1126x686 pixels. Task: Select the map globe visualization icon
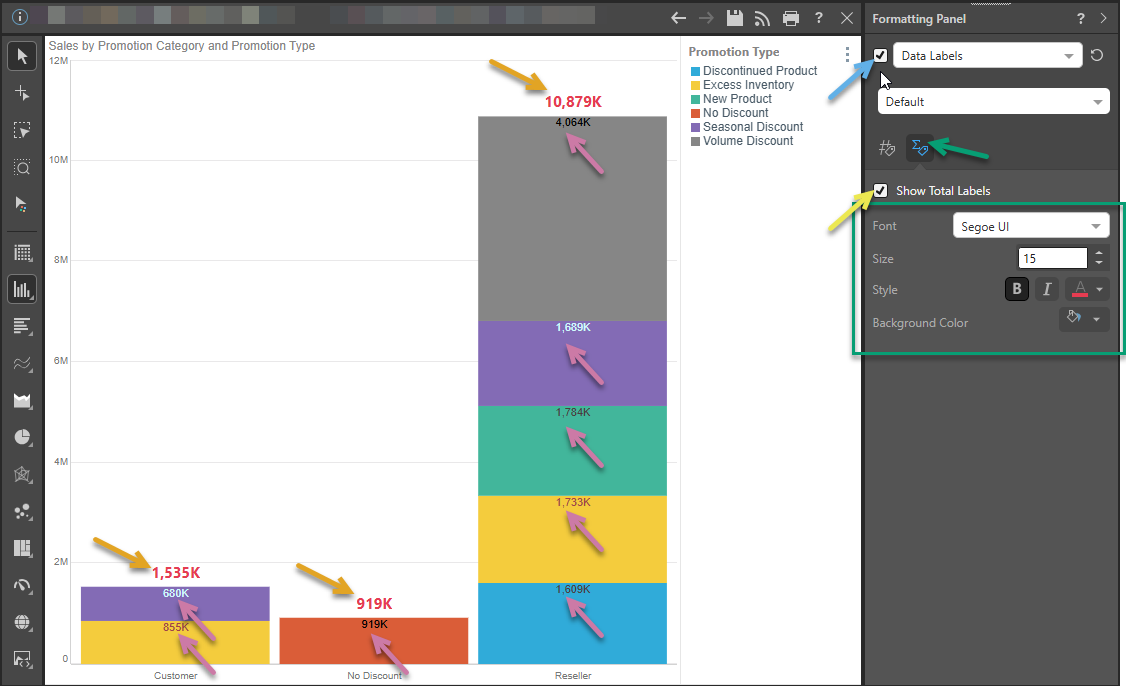pyautogui.click(x=22, y=622)
